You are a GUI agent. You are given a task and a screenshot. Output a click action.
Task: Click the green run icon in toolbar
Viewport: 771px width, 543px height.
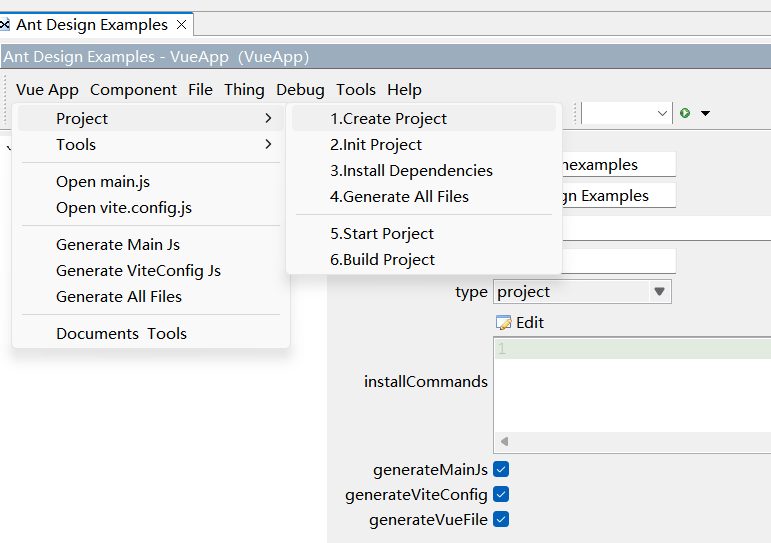(x=684, y=113)
